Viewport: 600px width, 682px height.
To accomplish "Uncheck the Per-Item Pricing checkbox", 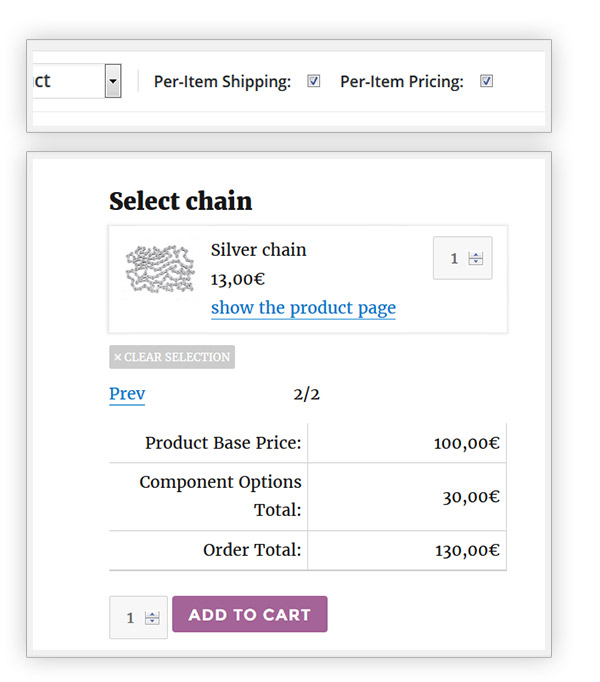I will point(487,81).
